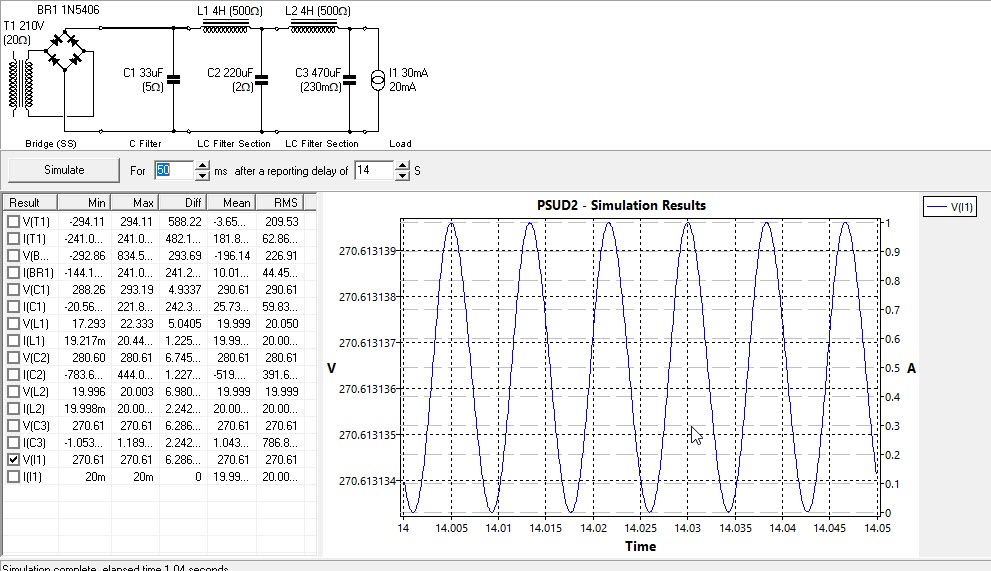The image size is (991, 571).
Task: Tick the I(C2) result checkbox
Action: point(13,374)
